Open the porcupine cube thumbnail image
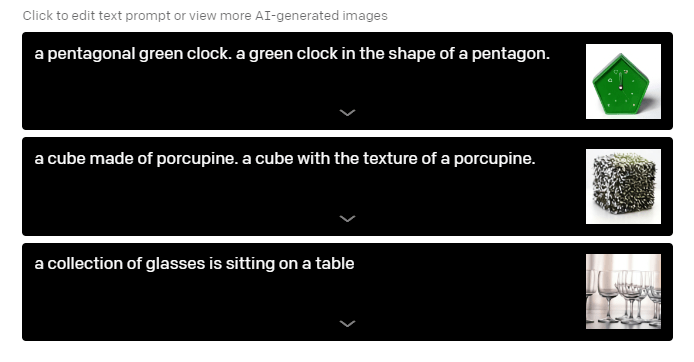Image resolution: width=694 pixels, height=362 pixels. [623, 186]
